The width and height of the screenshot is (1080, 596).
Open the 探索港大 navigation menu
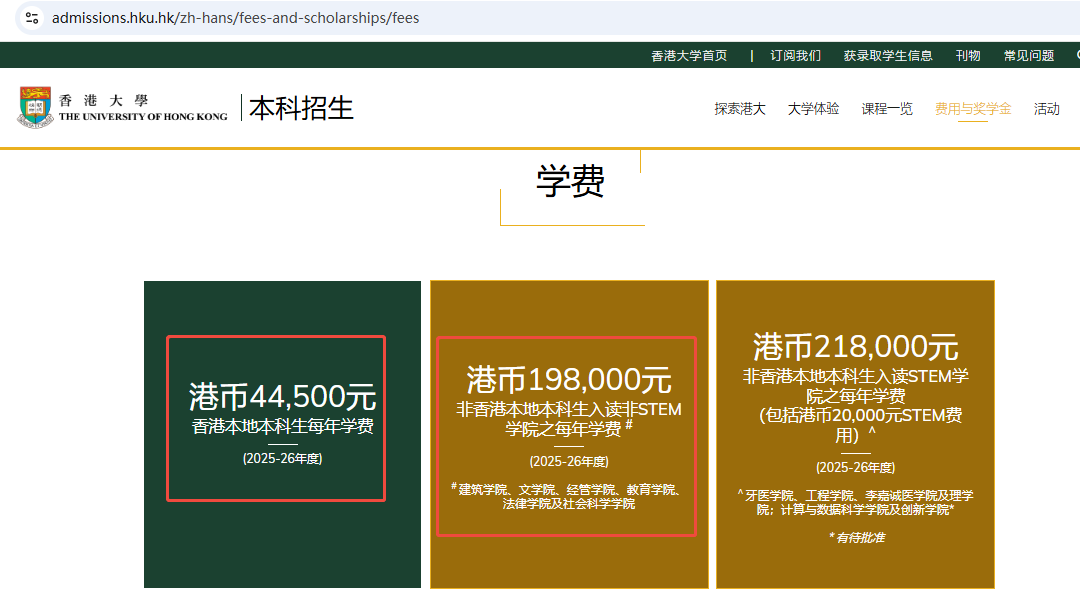click(x=740, y=109)
